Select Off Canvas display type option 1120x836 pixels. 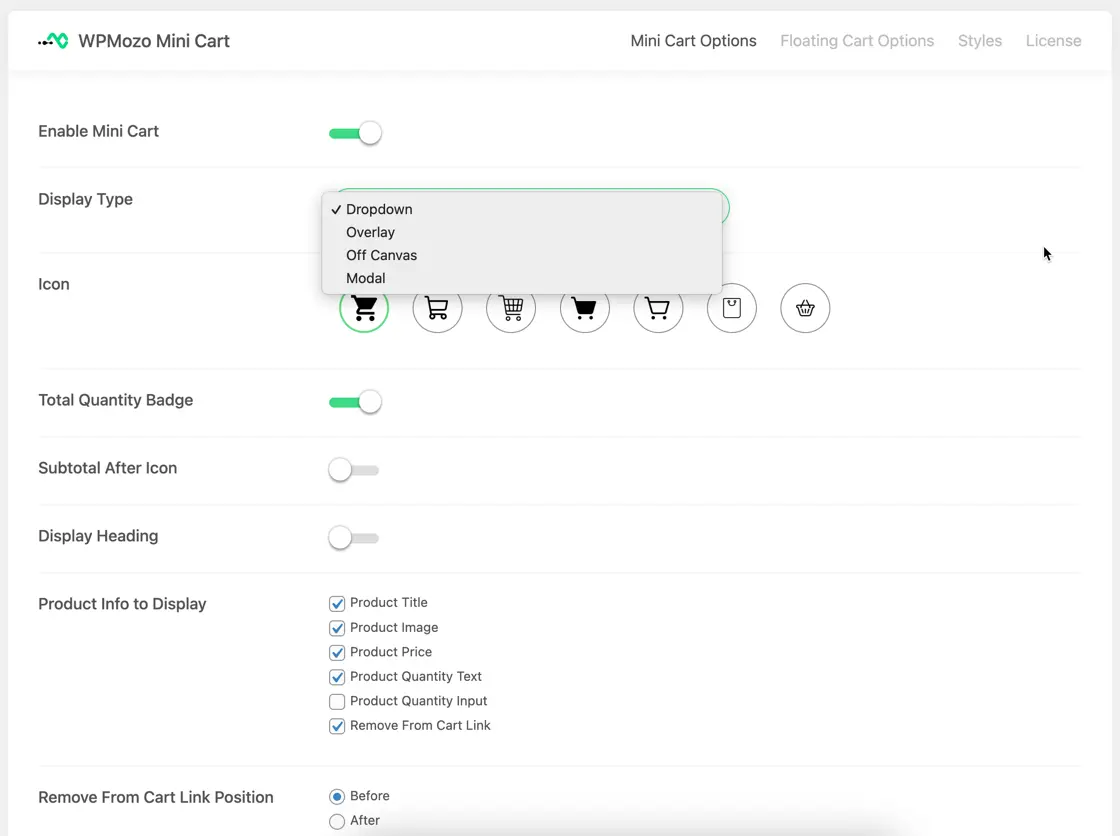[x=381, y=255]
